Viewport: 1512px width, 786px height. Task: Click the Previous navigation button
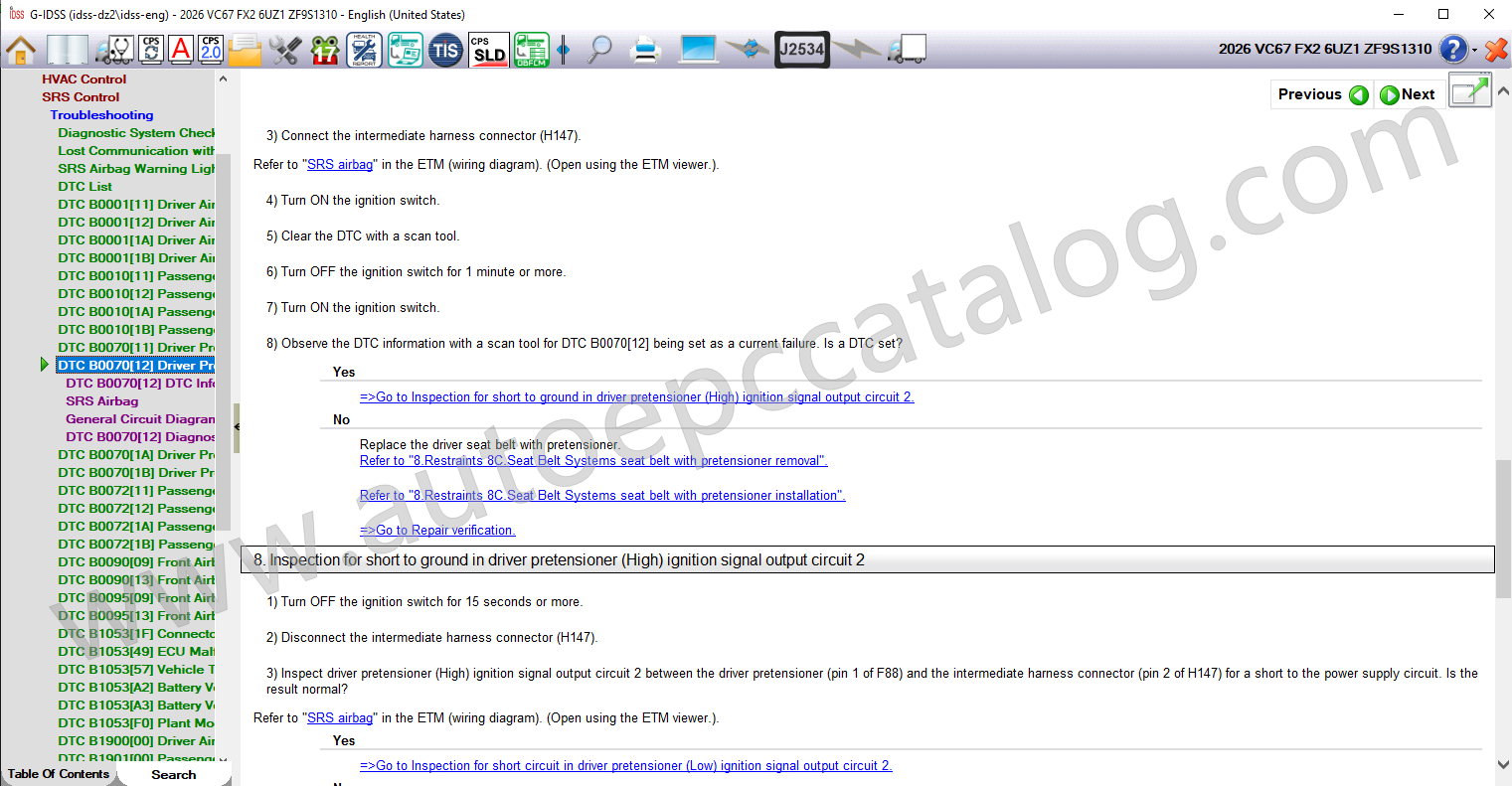[1323, 94]
